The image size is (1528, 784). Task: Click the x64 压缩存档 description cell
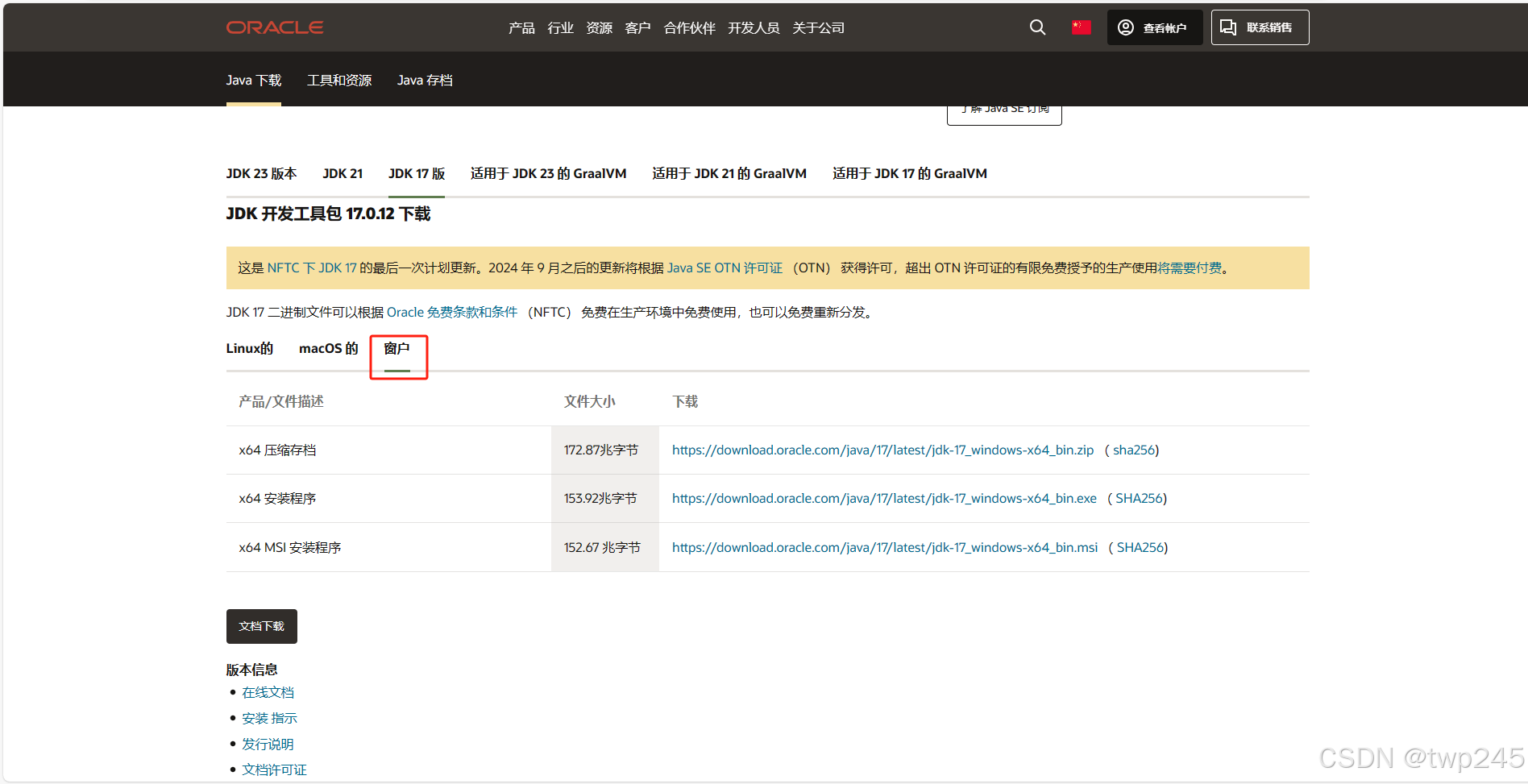tap(388, 450)
